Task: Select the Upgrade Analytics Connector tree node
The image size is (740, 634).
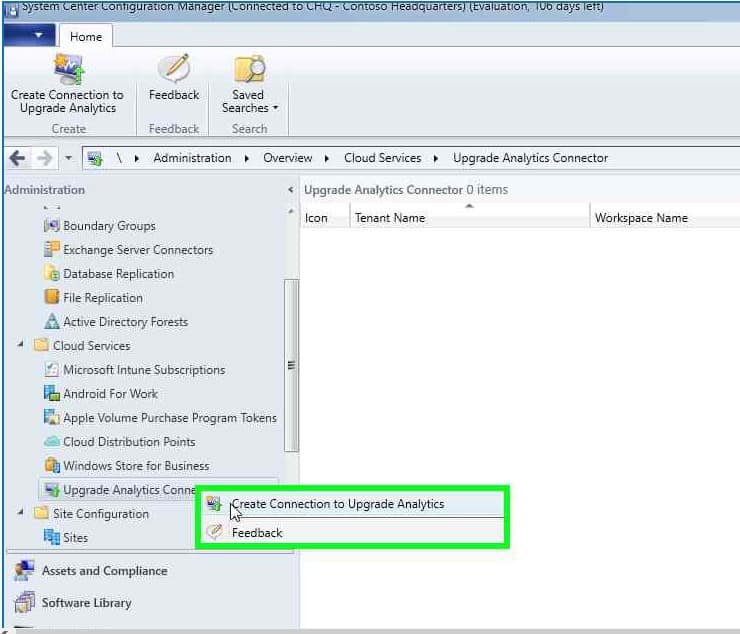Action: tap(129, 490)
